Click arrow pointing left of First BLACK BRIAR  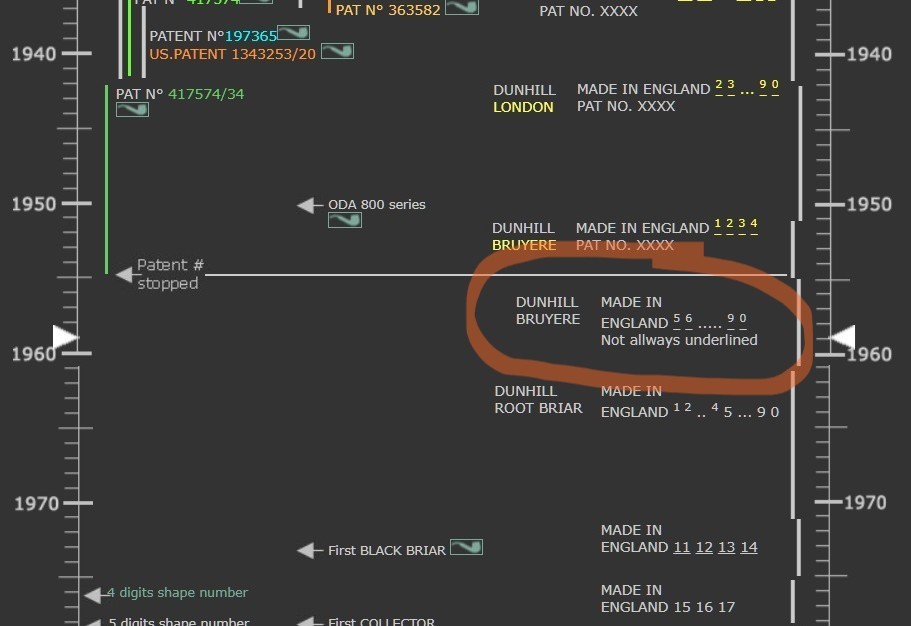[x=308, y=550]
